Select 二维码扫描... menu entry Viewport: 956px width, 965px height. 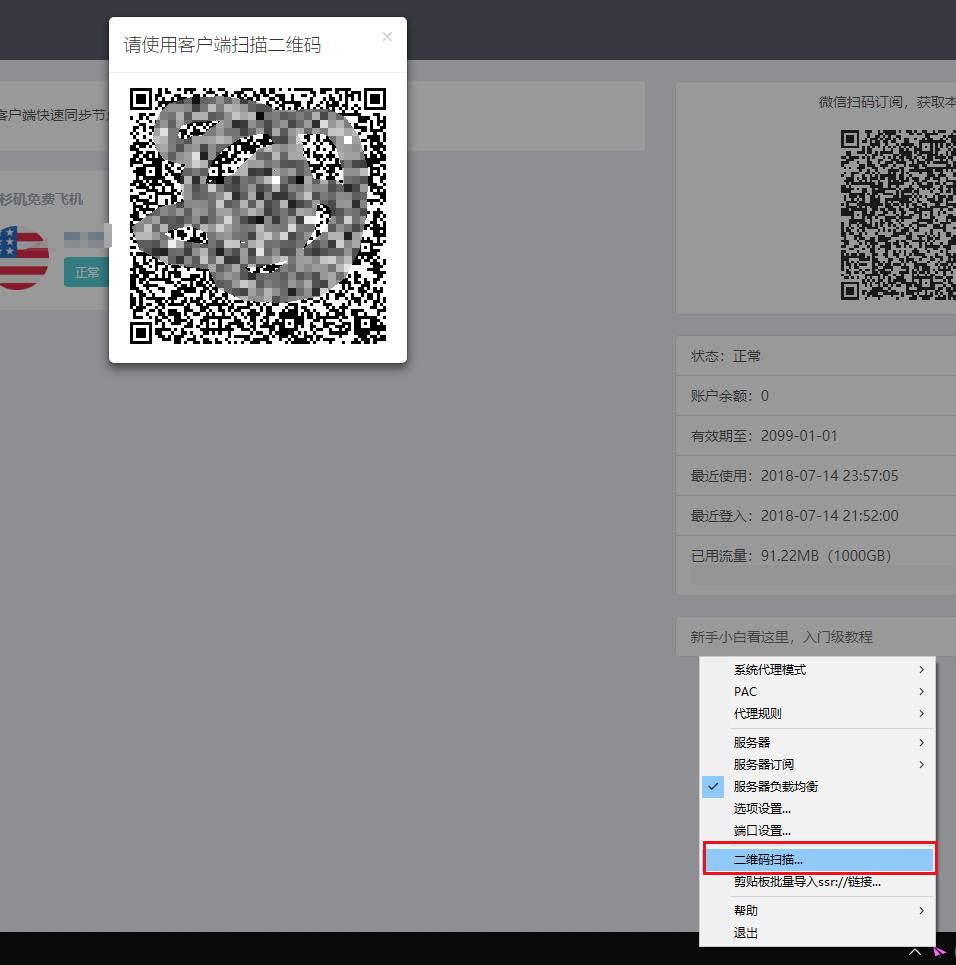coord(819,859)
